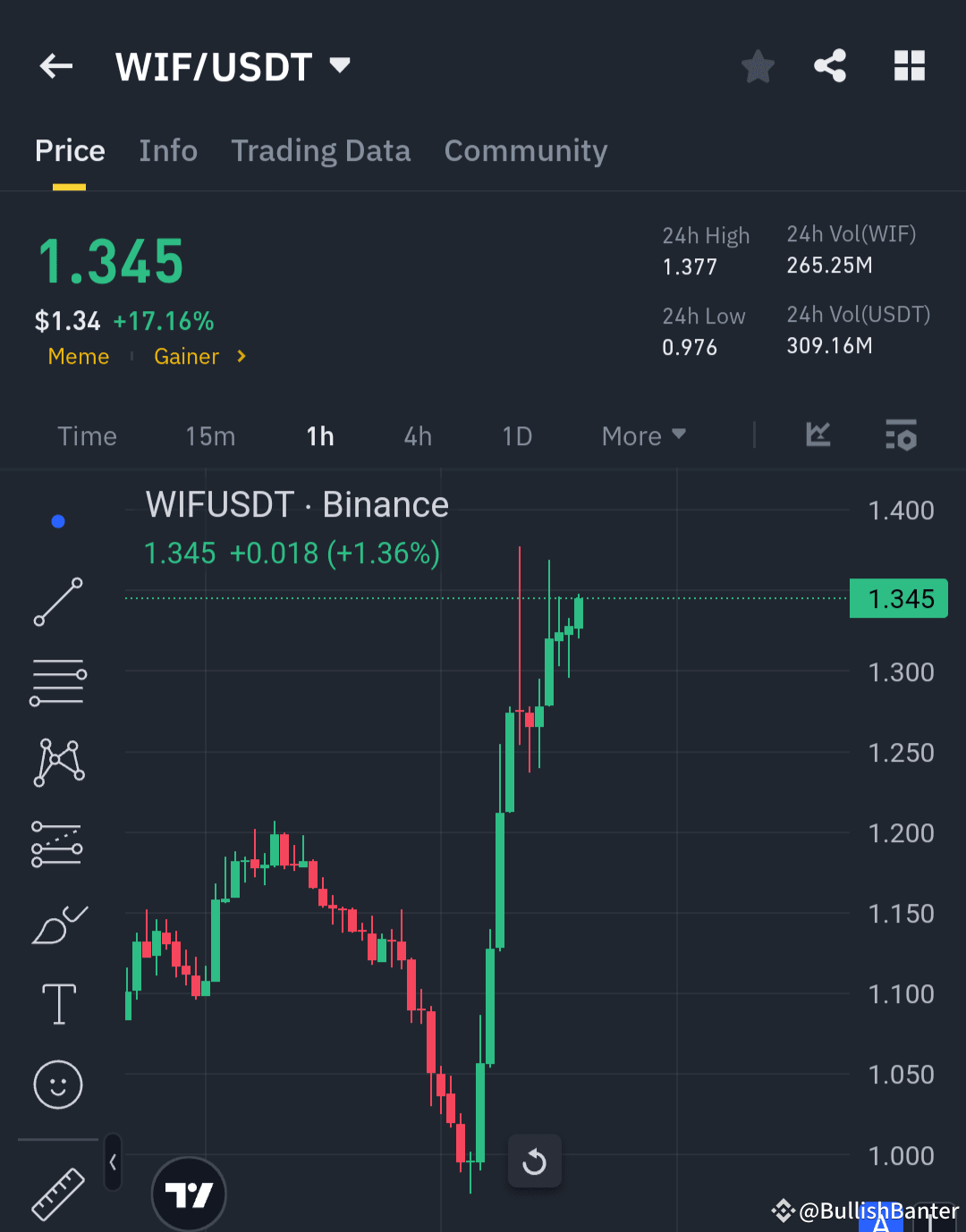Open the Community tab
This screenshot has width=966, height=1232.
coord(525,150)
